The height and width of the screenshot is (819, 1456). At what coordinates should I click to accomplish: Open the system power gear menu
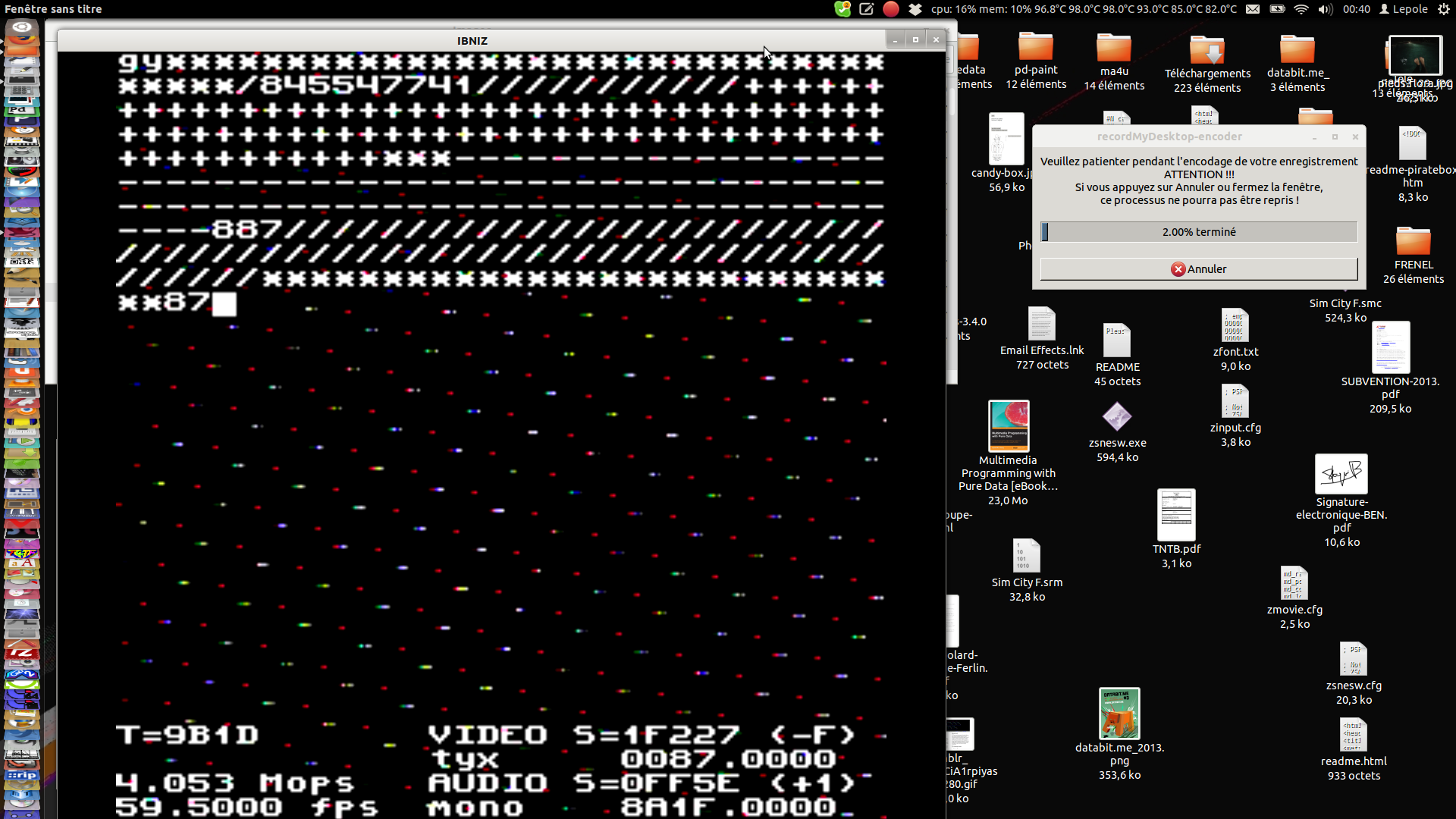(x=1443, y=9)
